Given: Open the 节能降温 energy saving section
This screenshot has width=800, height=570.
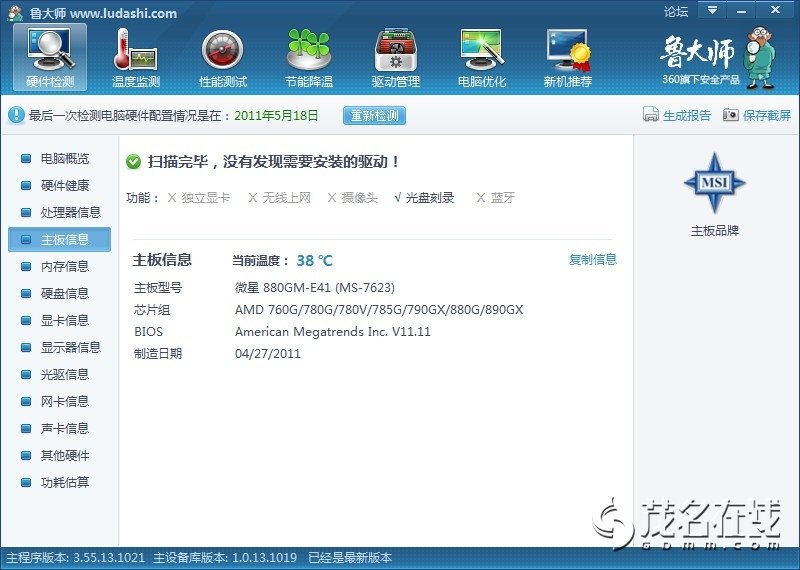Looking at the screenshot, I should point(309,57).
